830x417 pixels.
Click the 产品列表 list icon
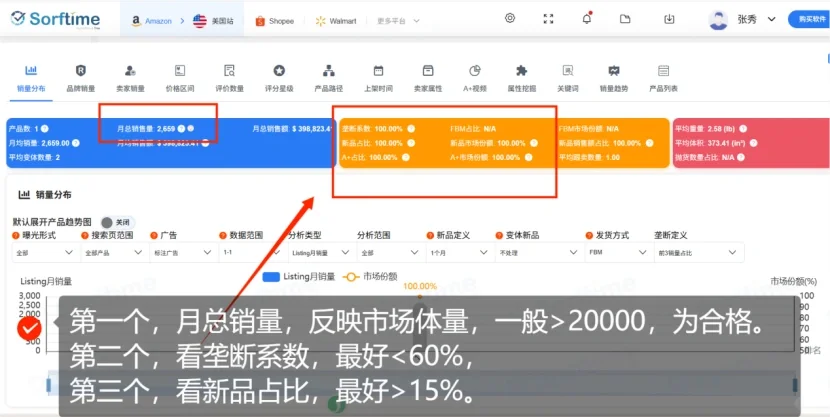(664, 70)
